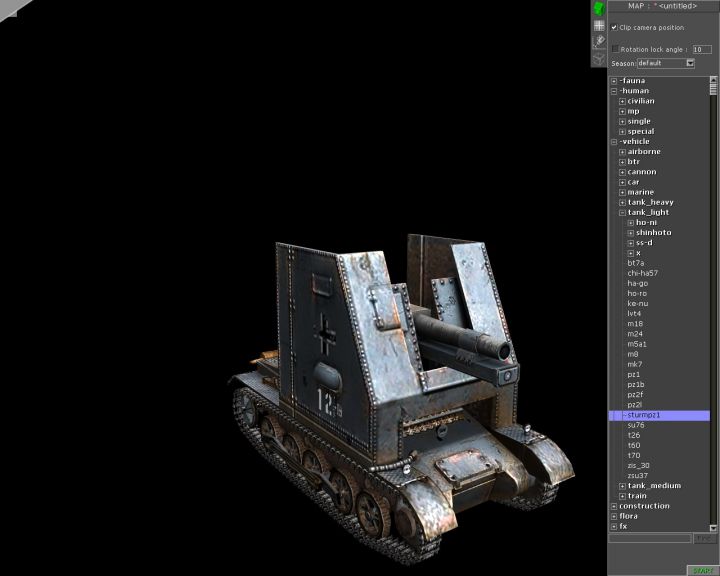Click the entity search text field
Viewport: 720px width, 576px height.
coord(650,539)
